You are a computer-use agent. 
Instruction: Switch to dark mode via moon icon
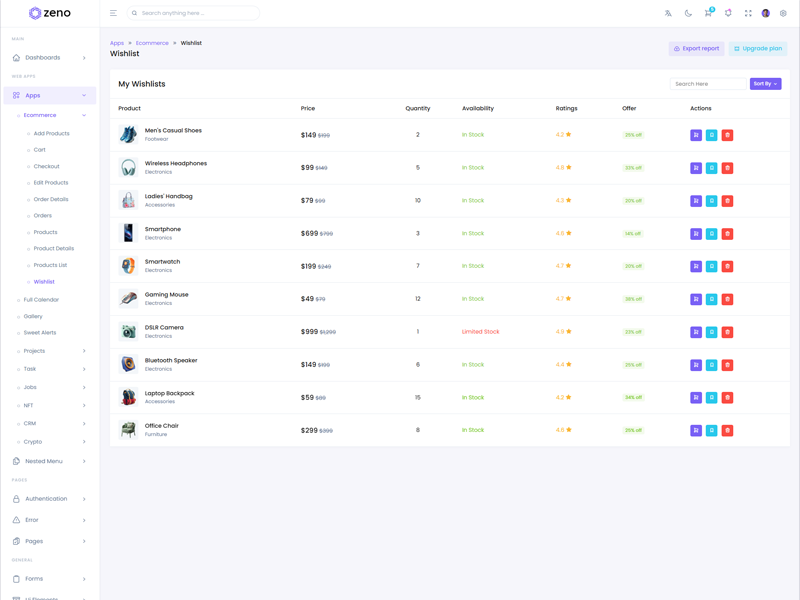coord(688,13)
